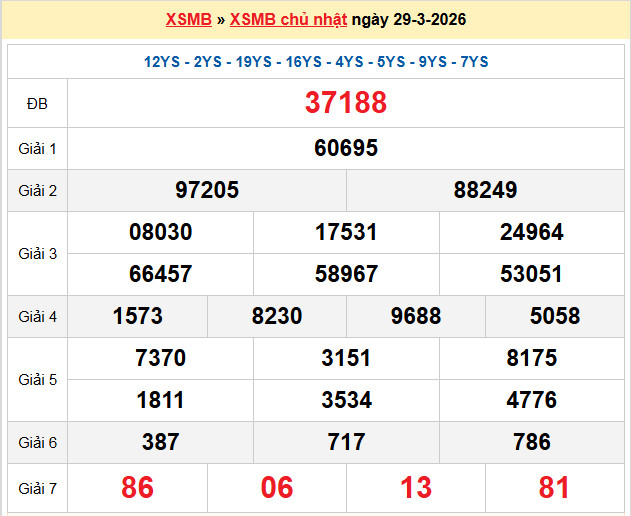Click the Giải 2 number 97205

207,190
